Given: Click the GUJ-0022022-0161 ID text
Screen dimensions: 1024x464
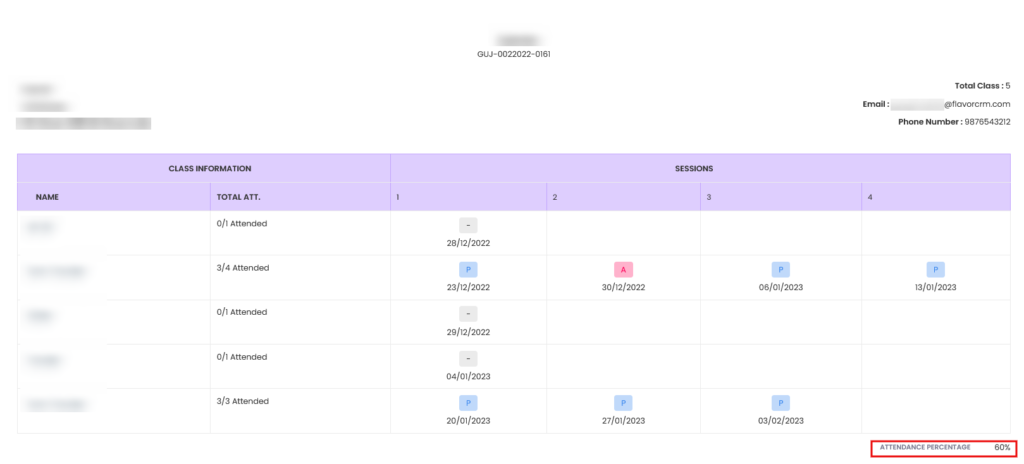Looking at the screenshot, I should (513, 54).
